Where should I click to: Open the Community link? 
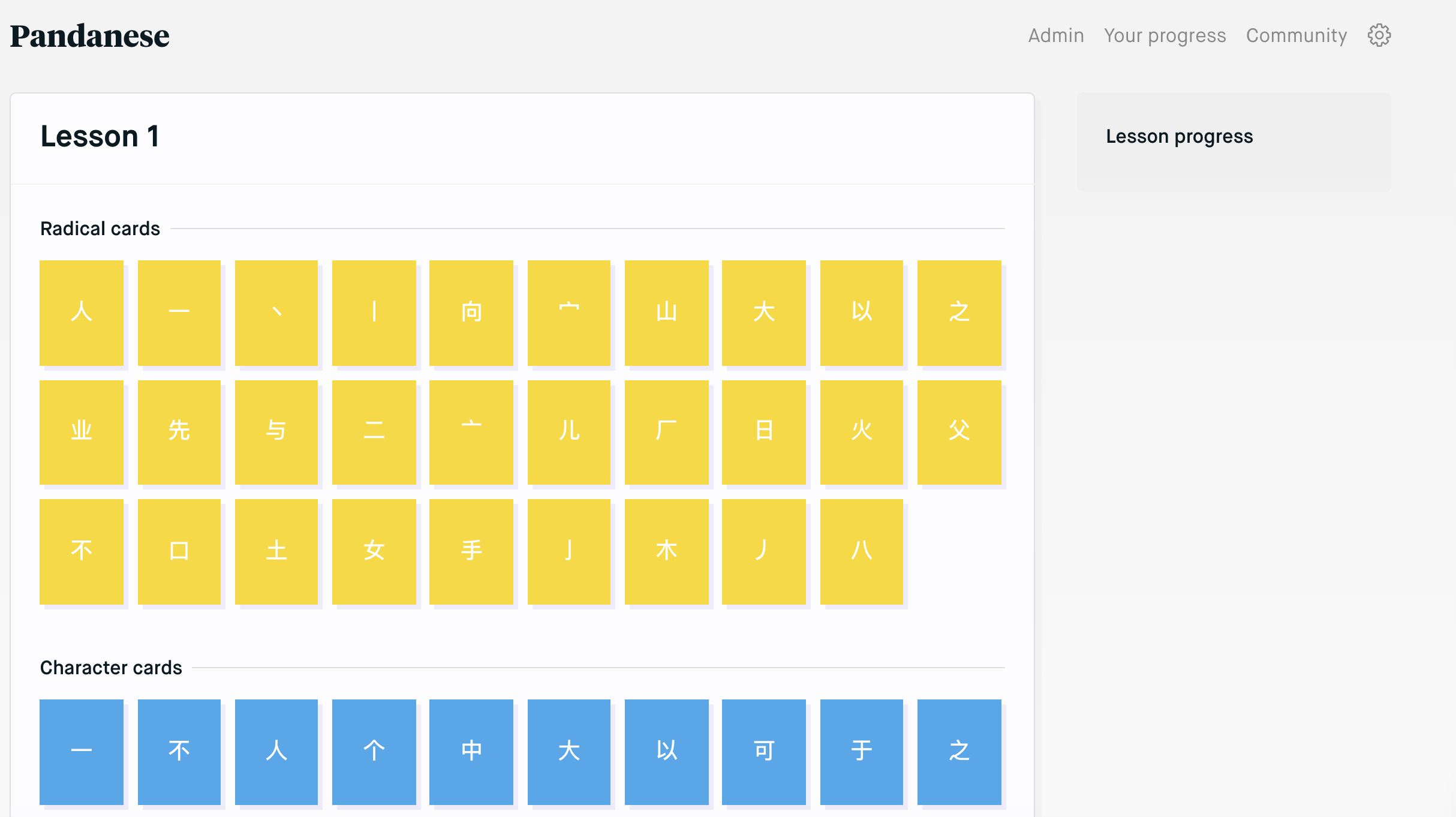point(1296,35)
